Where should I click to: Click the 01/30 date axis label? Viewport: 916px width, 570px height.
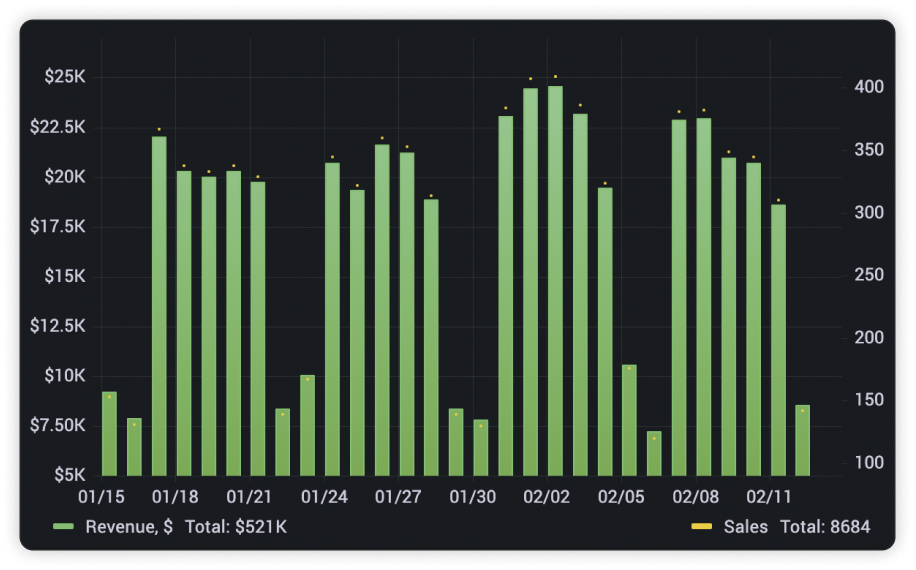(472, 497)
